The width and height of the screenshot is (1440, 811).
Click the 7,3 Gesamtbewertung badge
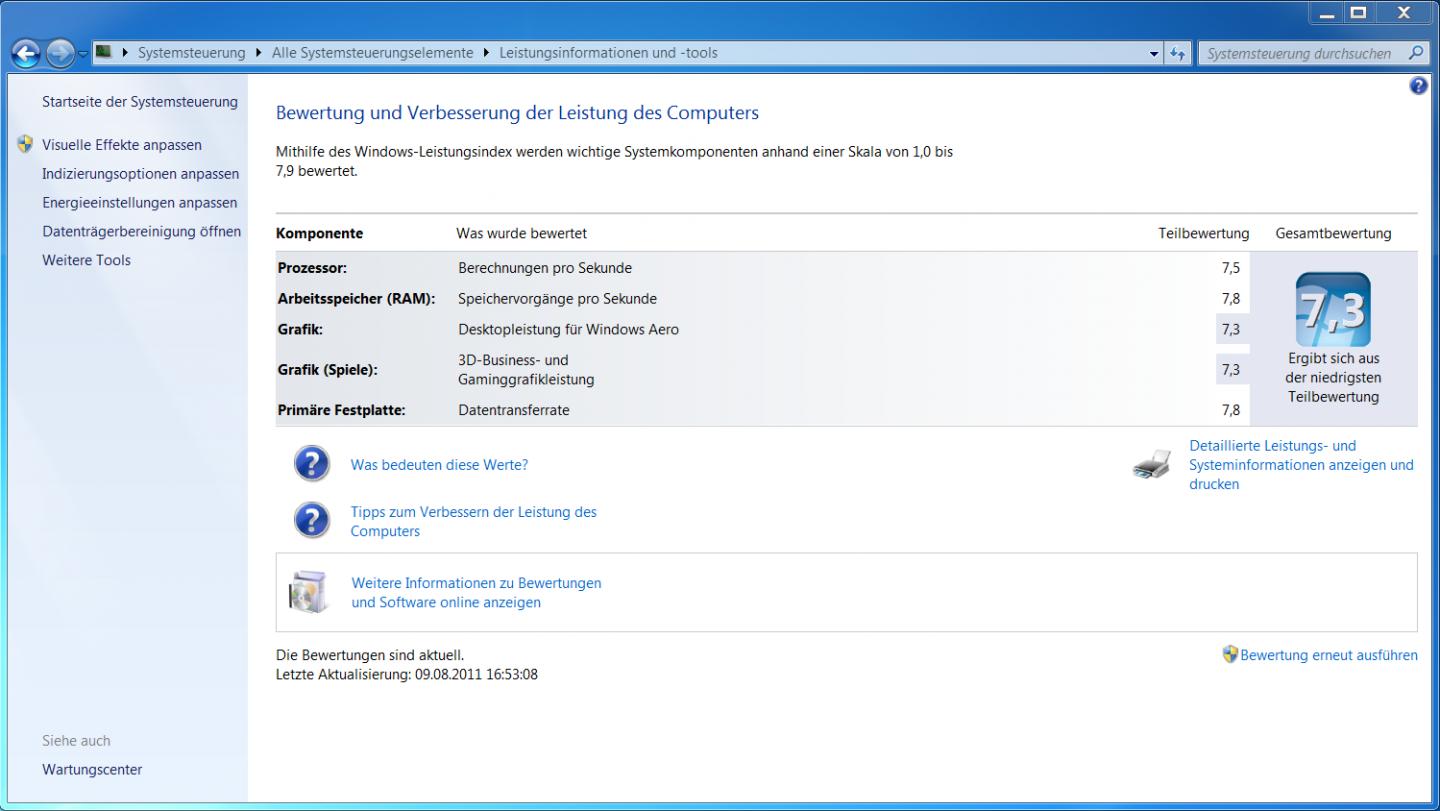point(1332,310)
